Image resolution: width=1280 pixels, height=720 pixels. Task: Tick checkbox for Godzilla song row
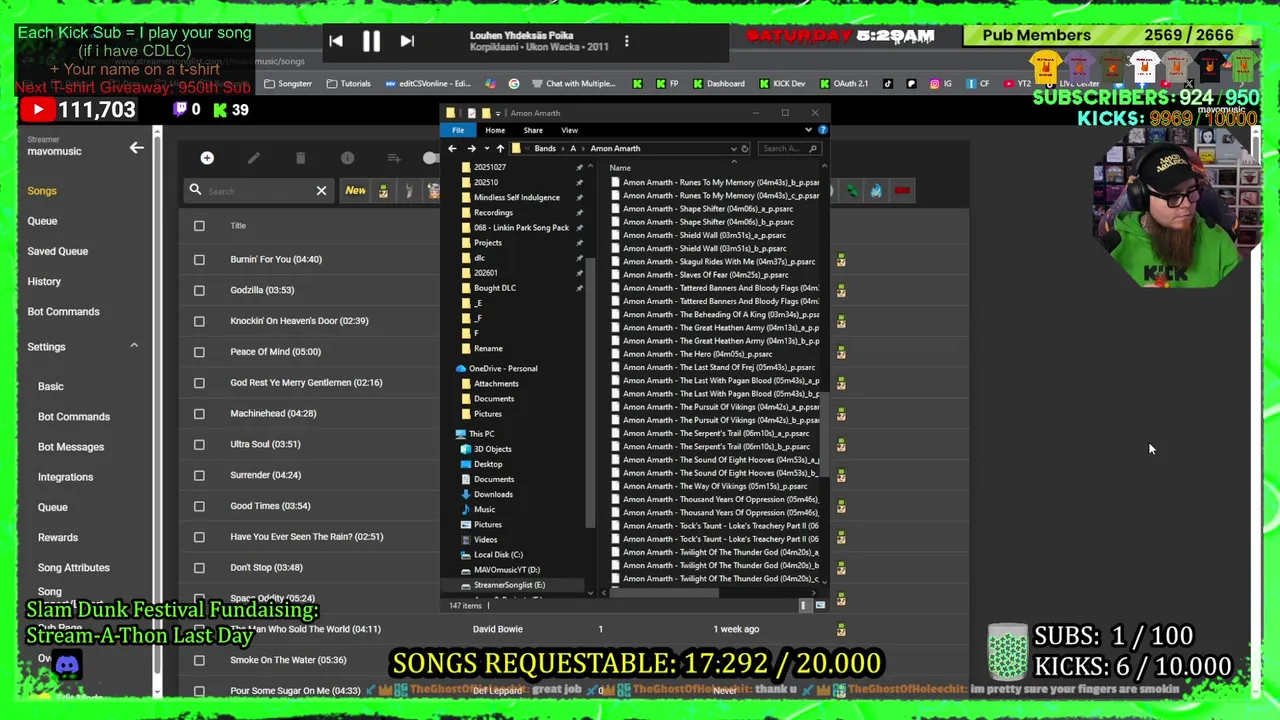click(199, 290)
